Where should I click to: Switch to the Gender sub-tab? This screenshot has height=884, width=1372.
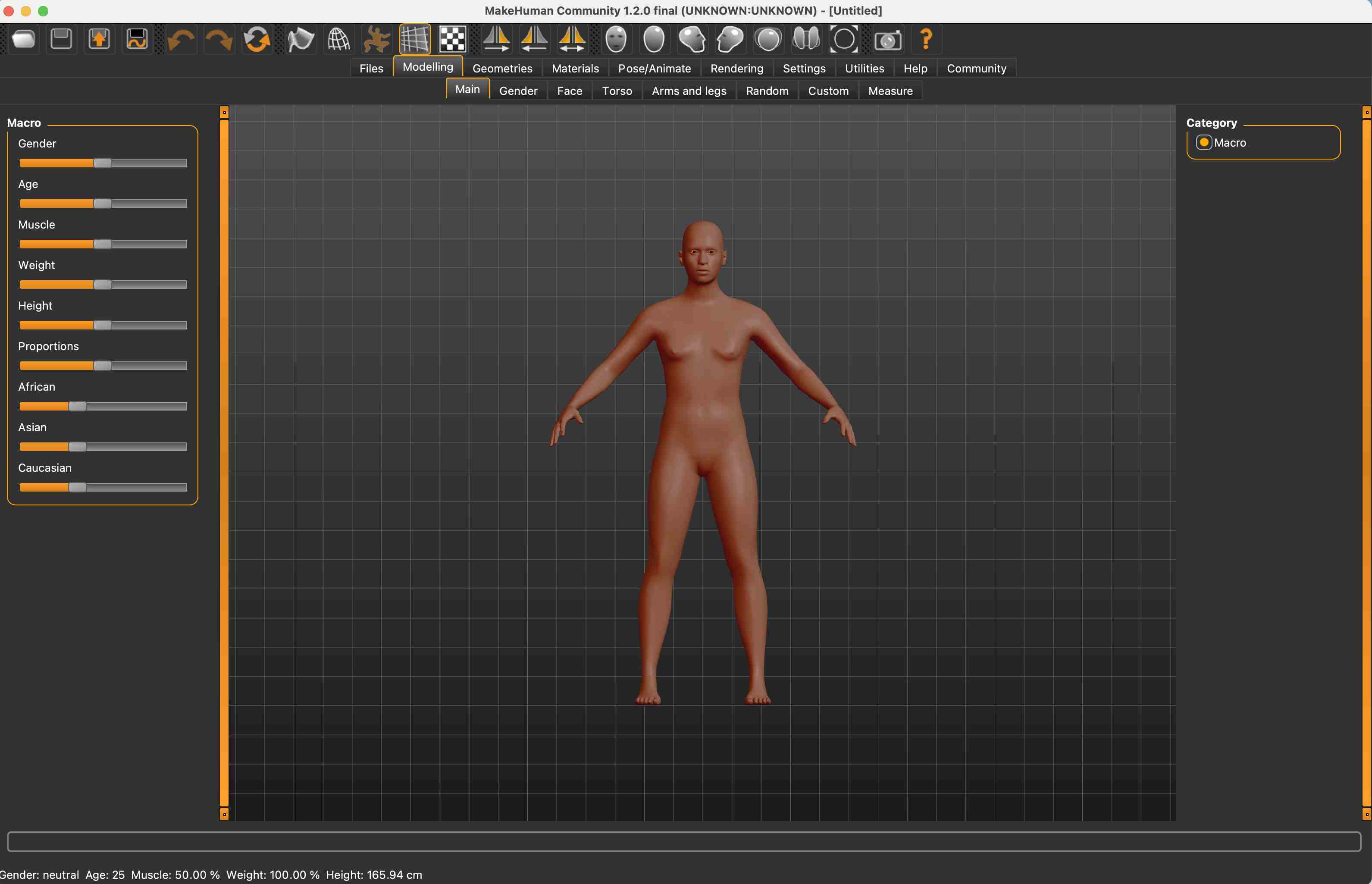(518, 91)
